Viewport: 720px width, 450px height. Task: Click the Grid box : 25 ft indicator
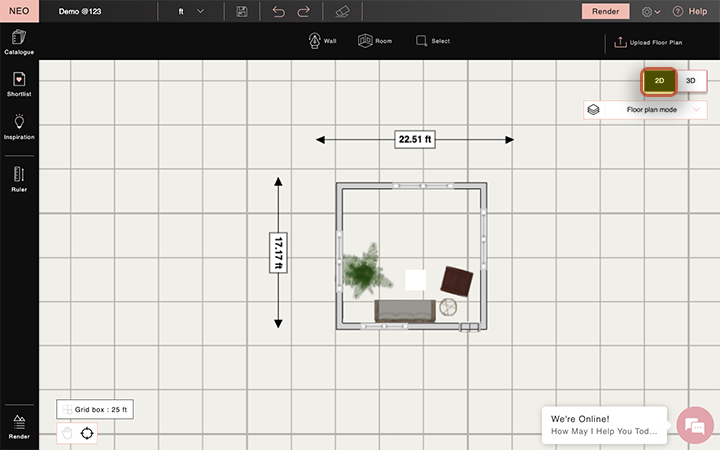click(x=95, y=409)
